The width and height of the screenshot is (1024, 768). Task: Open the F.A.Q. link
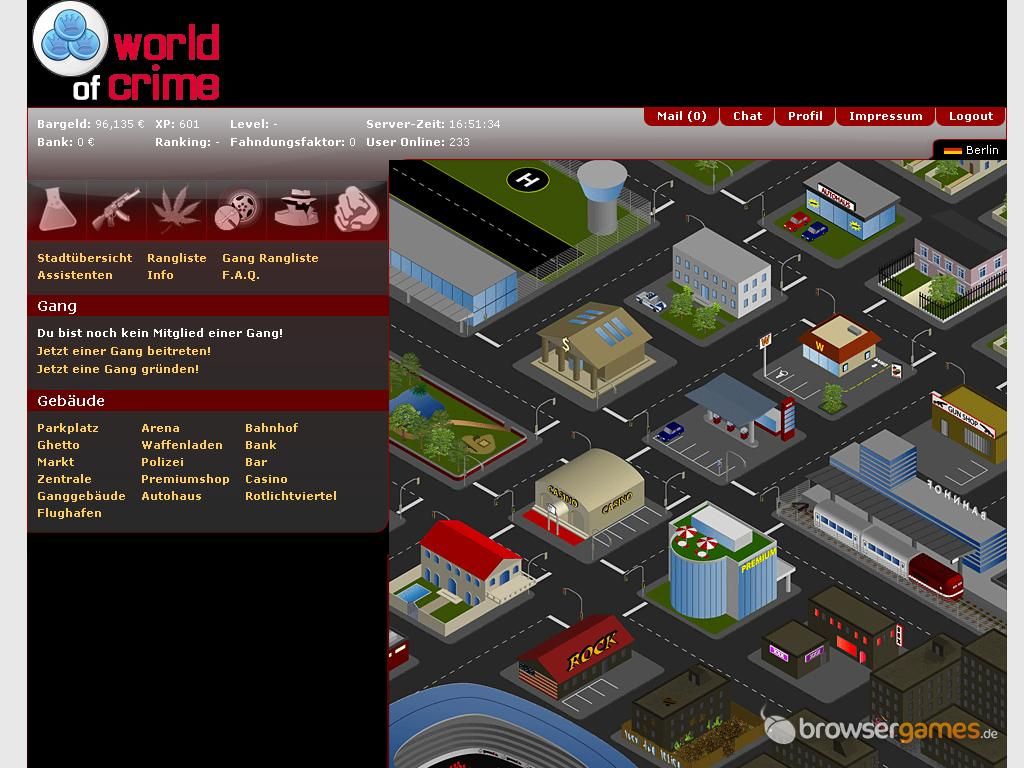click(240, 275)
